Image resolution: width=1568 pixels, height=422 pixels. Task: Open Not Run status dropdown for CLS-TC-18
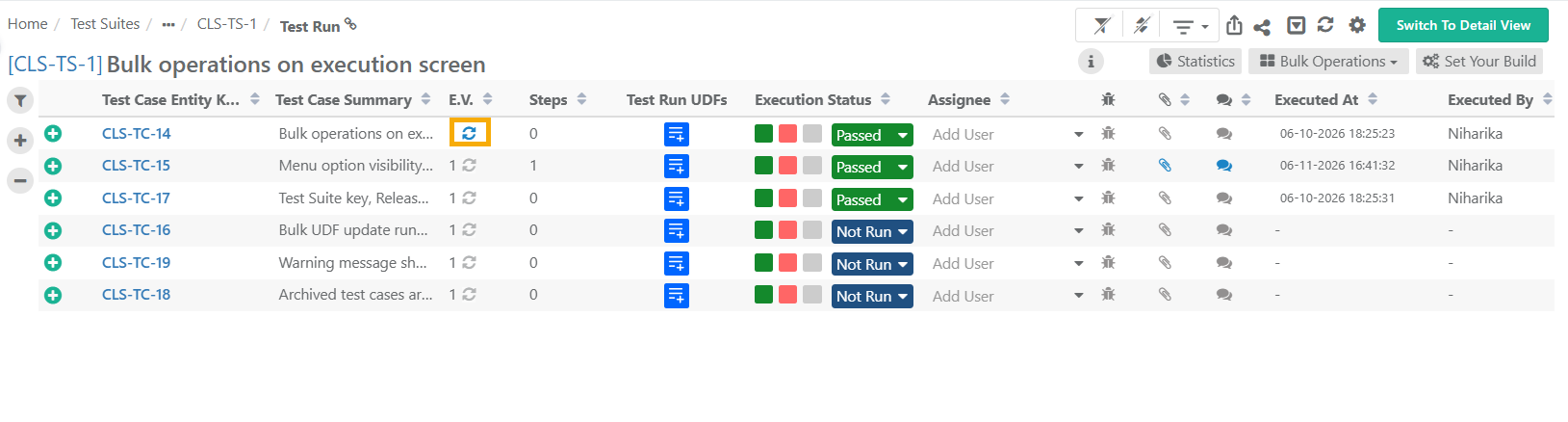click(872, 296)
